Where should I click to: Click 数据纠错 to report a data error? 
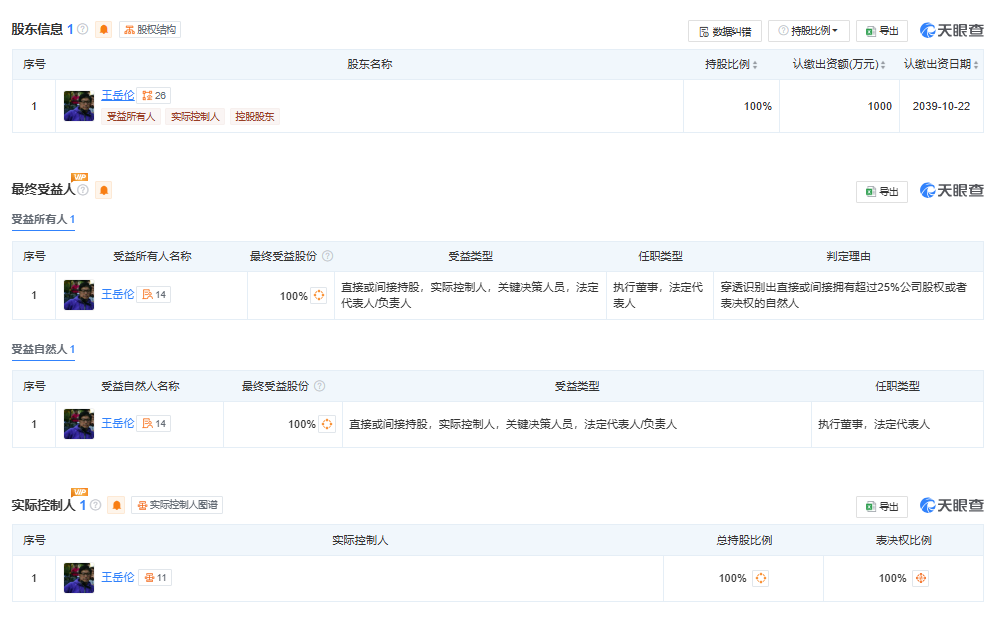[x=725, y=31]
